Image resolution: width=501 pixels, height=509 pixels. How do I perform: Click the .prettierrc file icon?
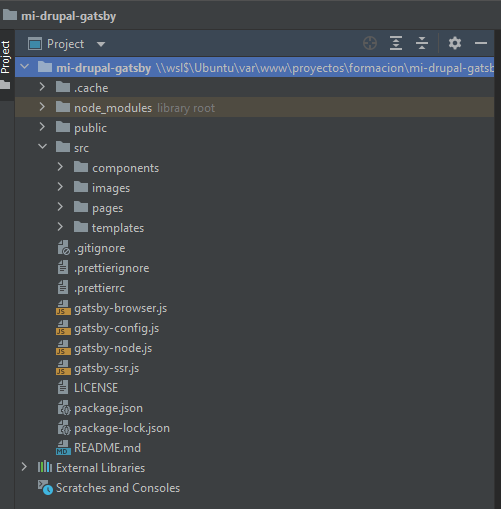pyautogui.click(x=63, y=288)
